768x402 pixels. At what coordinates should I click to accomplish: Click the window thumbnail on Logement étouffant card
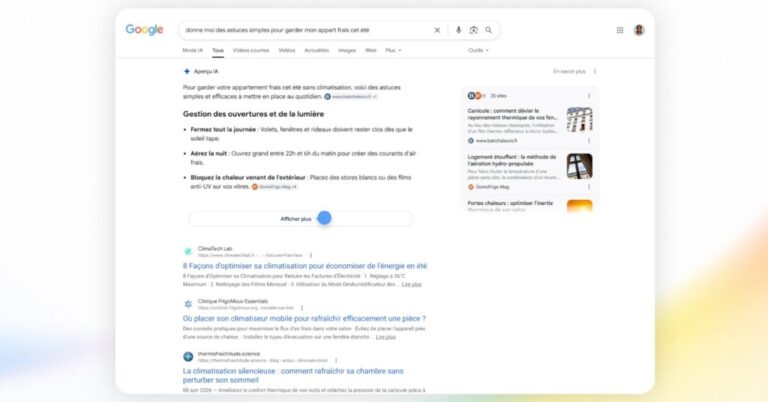[579, 166]
